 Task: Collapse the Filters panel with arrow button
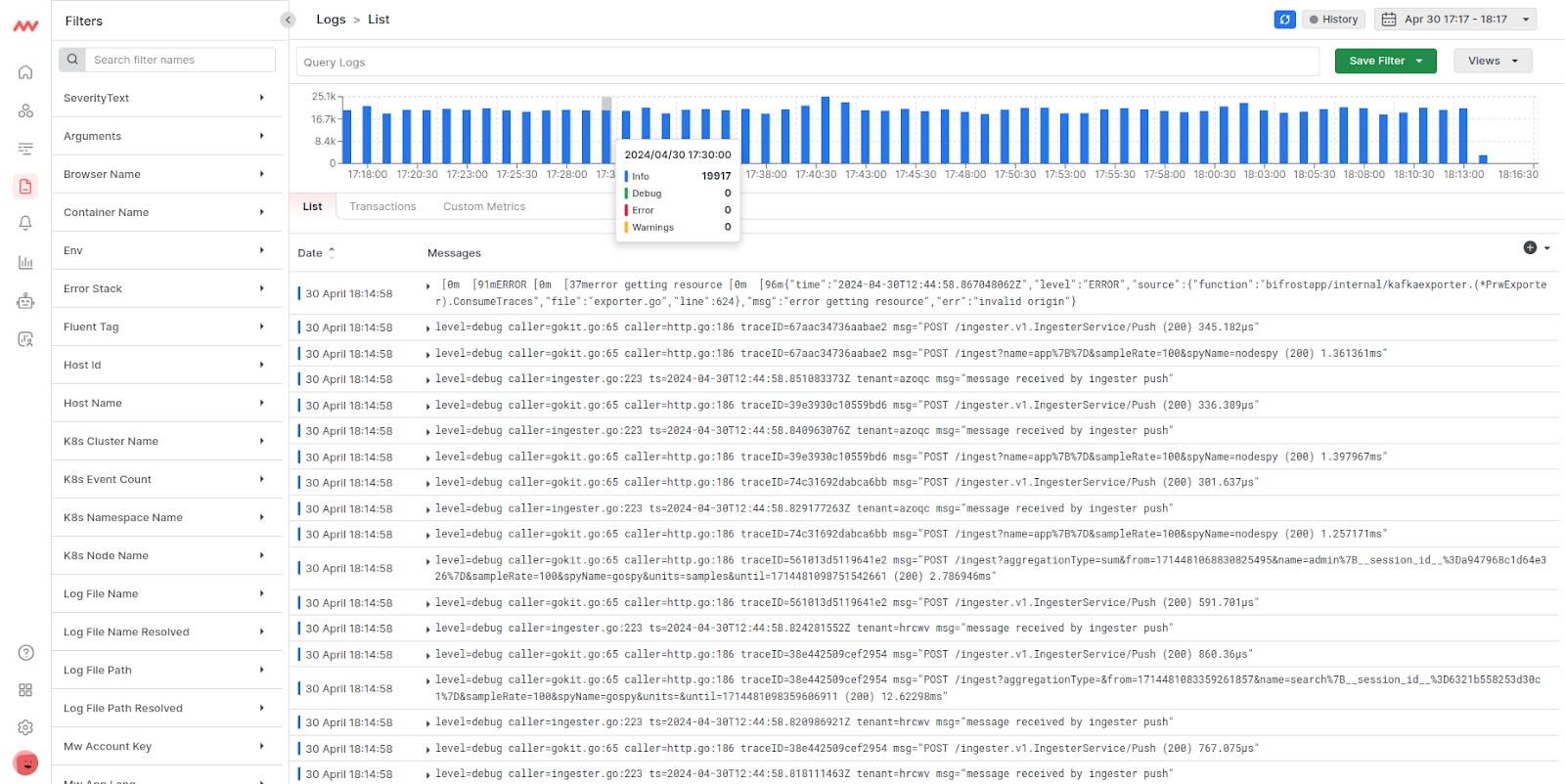pos(288,20)
